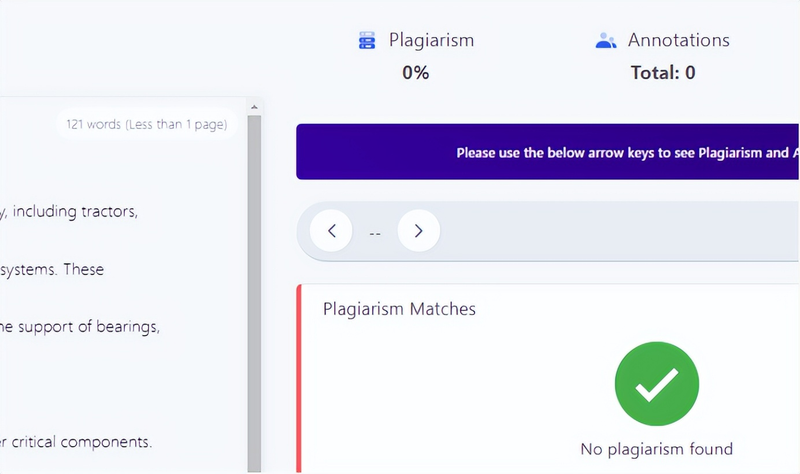Go to previous match with left arrow
The width and height of the screenshot is (800, 474).
(x=331, y=231)
